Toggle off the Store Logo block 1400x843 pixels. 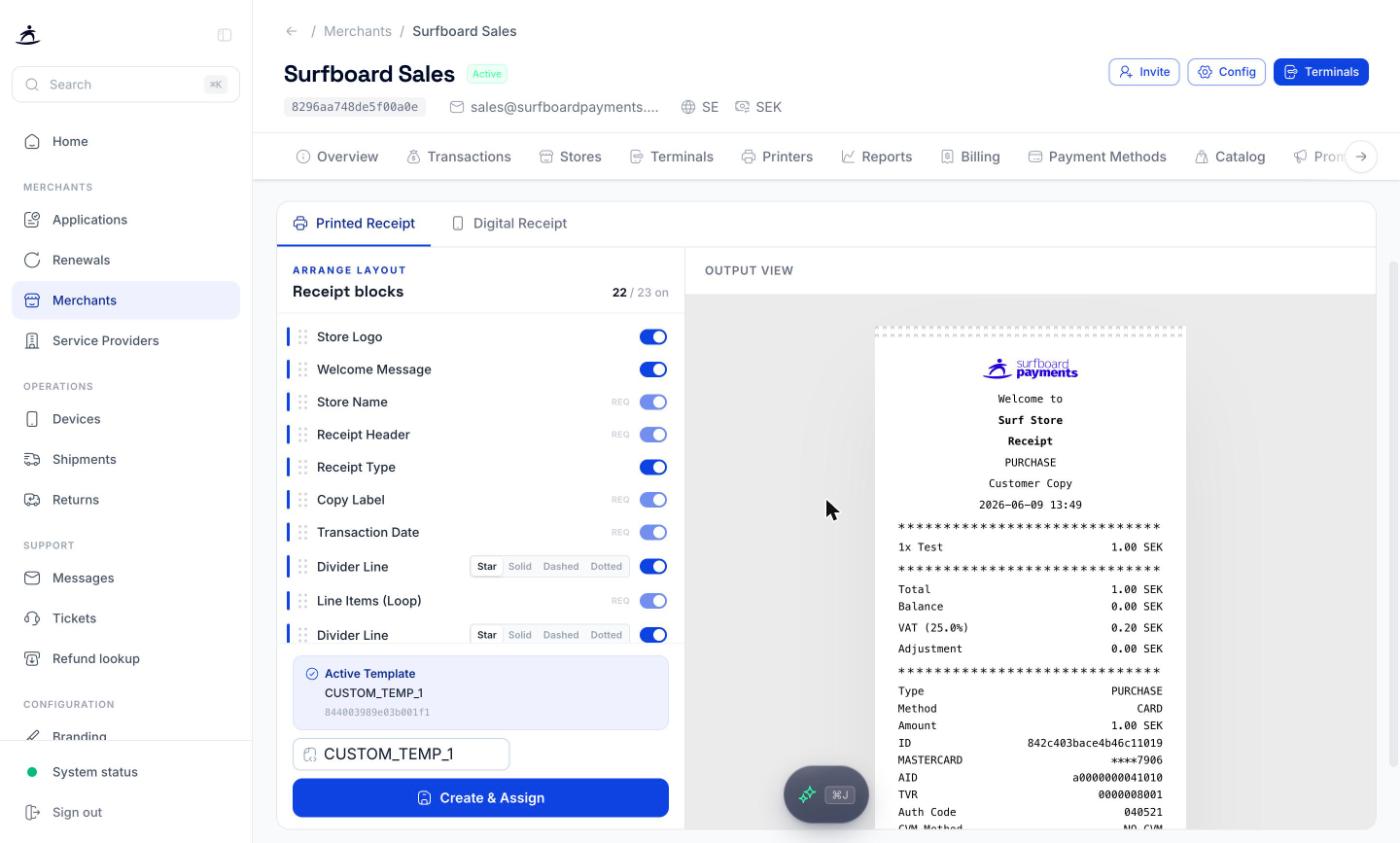(x=653, y=337)
